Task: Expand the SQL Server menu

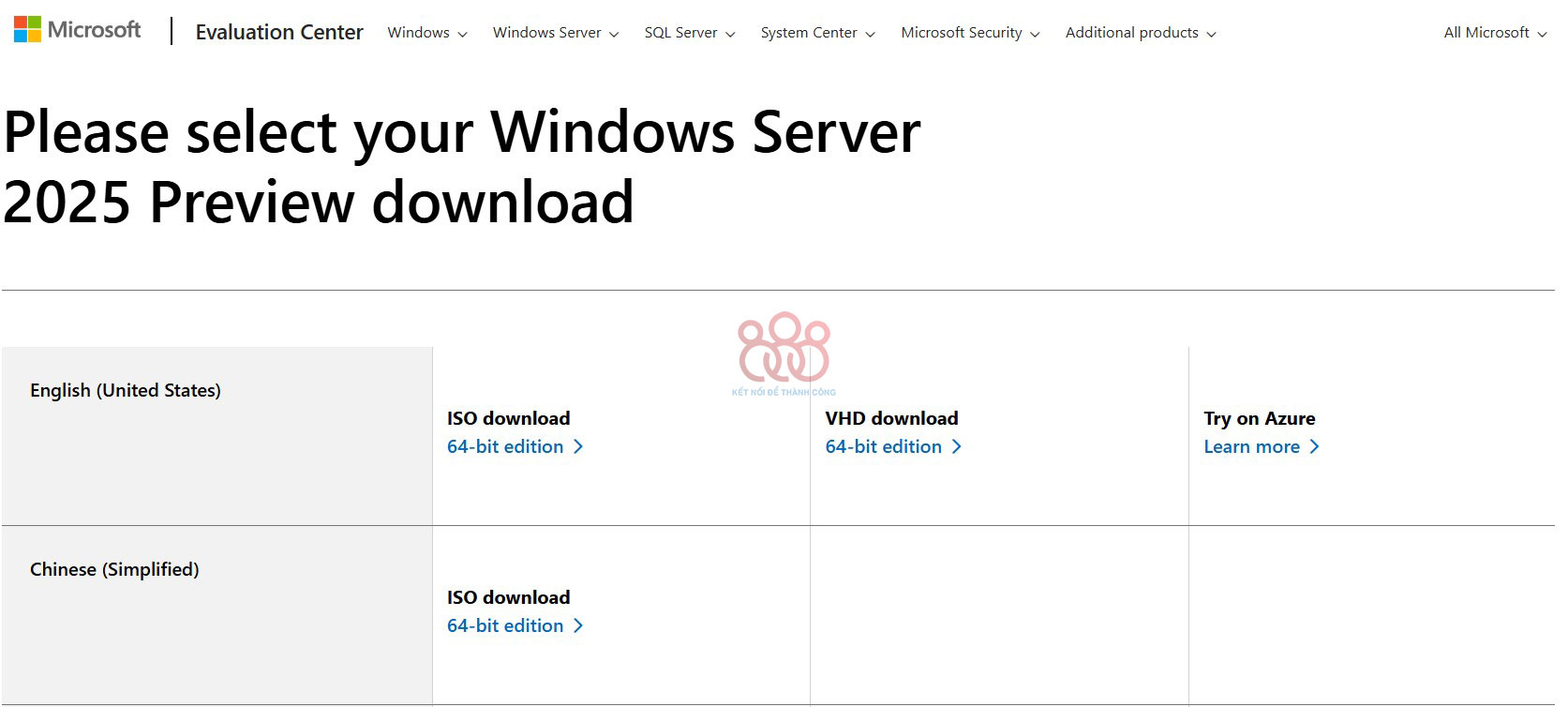Action: [690, 33]
